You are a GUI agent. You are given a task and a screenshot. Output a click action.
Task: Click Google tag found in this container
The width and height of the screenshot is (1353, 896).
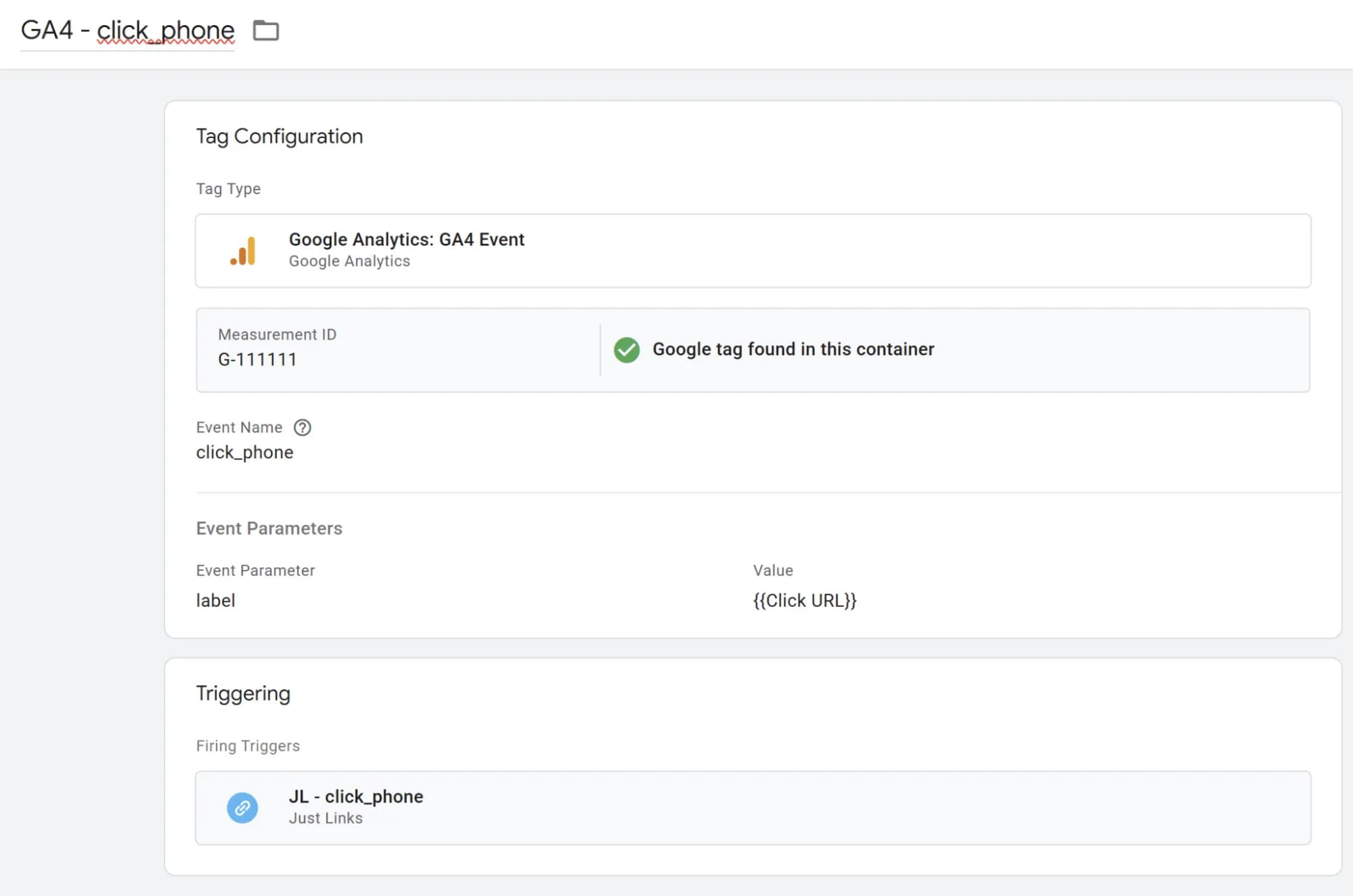pyautogui.click(x=793, y=349)
